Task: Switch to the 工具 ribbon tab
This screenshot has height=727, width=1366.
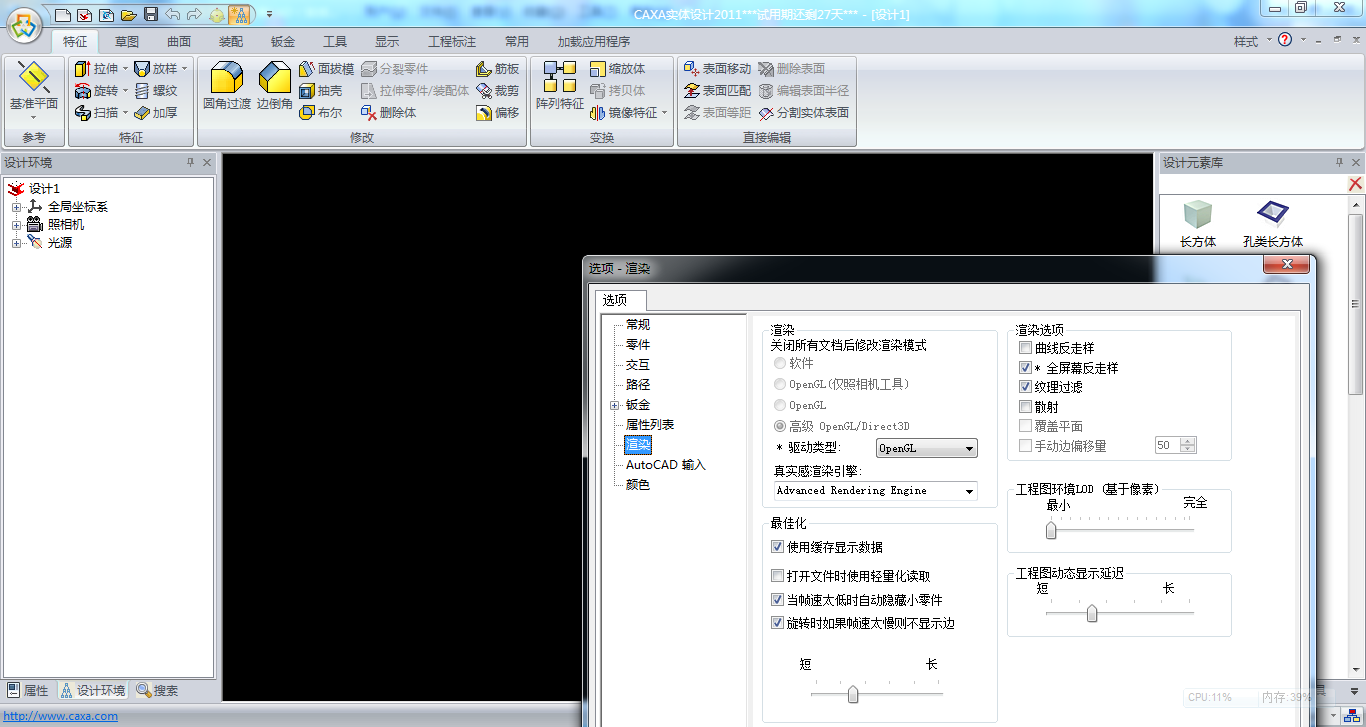Action: [335, 42]
